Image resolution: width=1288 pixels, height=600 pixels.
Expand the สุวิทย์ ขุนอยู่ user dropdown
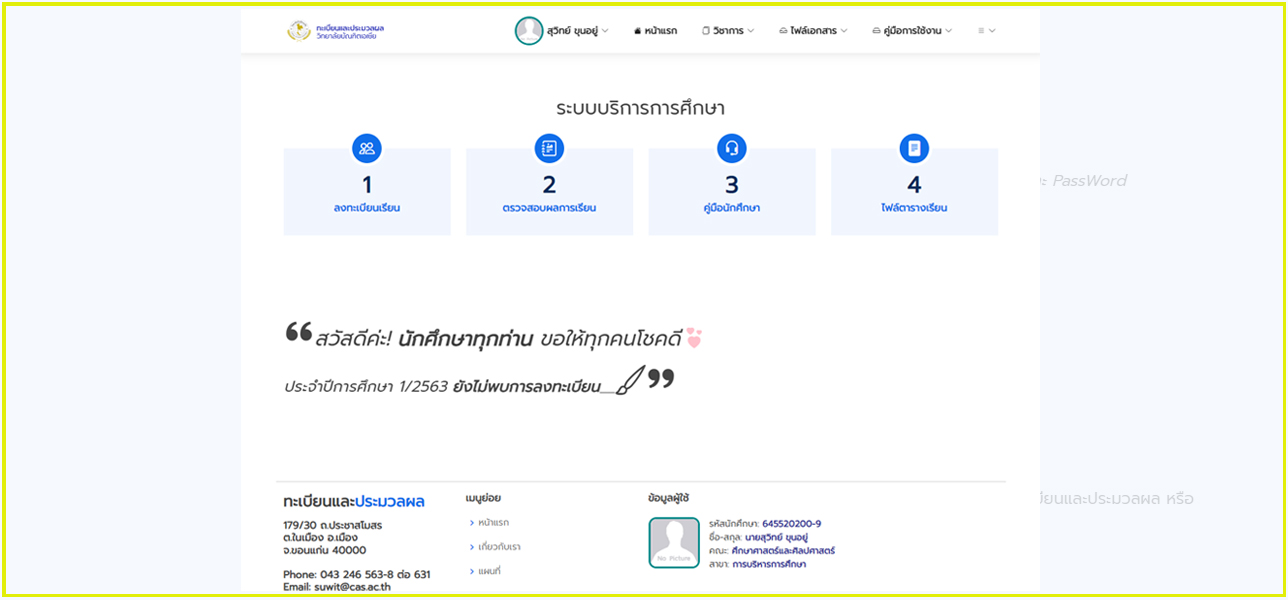point(584,31)
